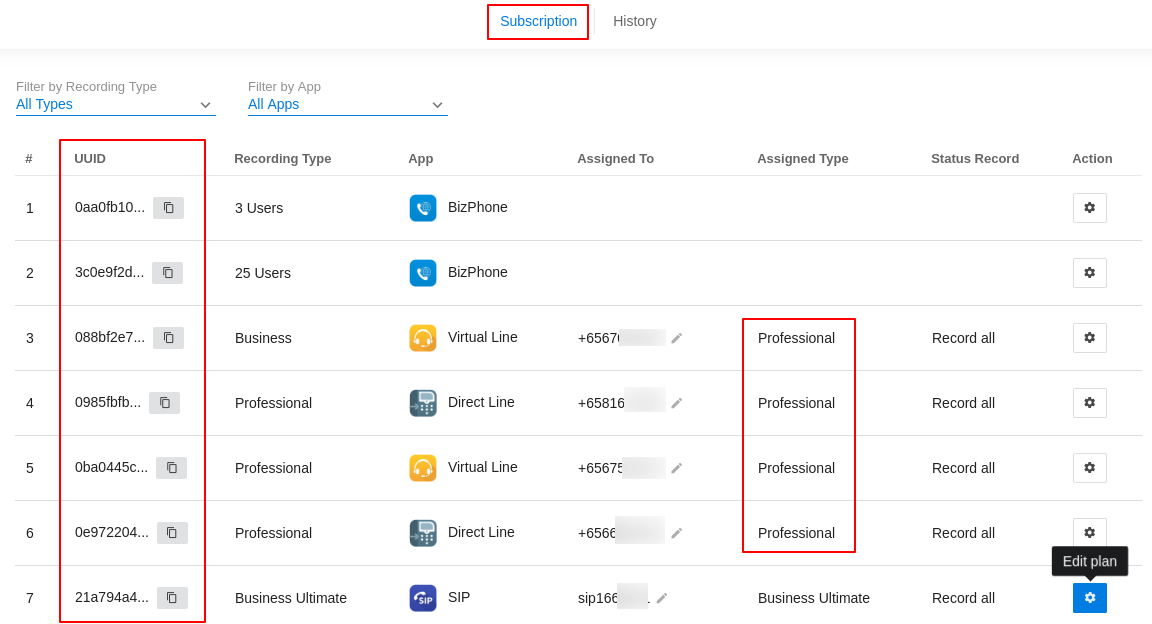Click the SIP app icon in row 7

coord(422,598)
